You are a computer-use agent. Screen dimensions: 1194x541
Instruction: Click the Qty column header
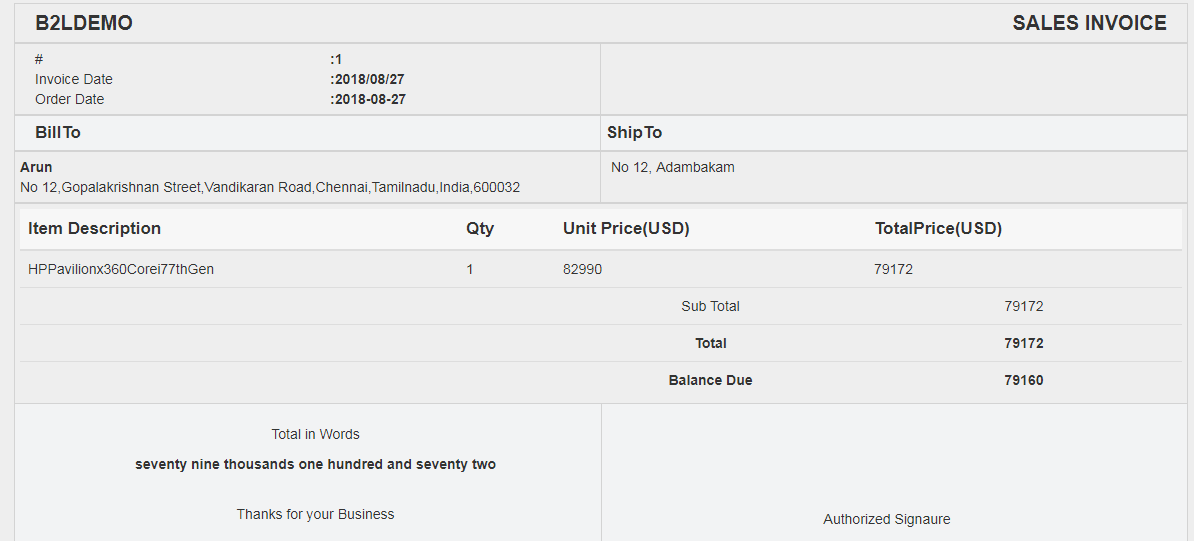[480, 228]
